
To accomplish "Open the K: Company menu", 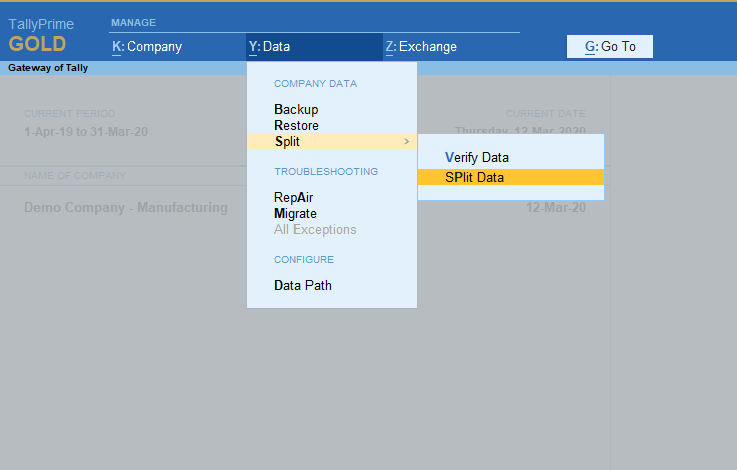I will click(147, 46).
